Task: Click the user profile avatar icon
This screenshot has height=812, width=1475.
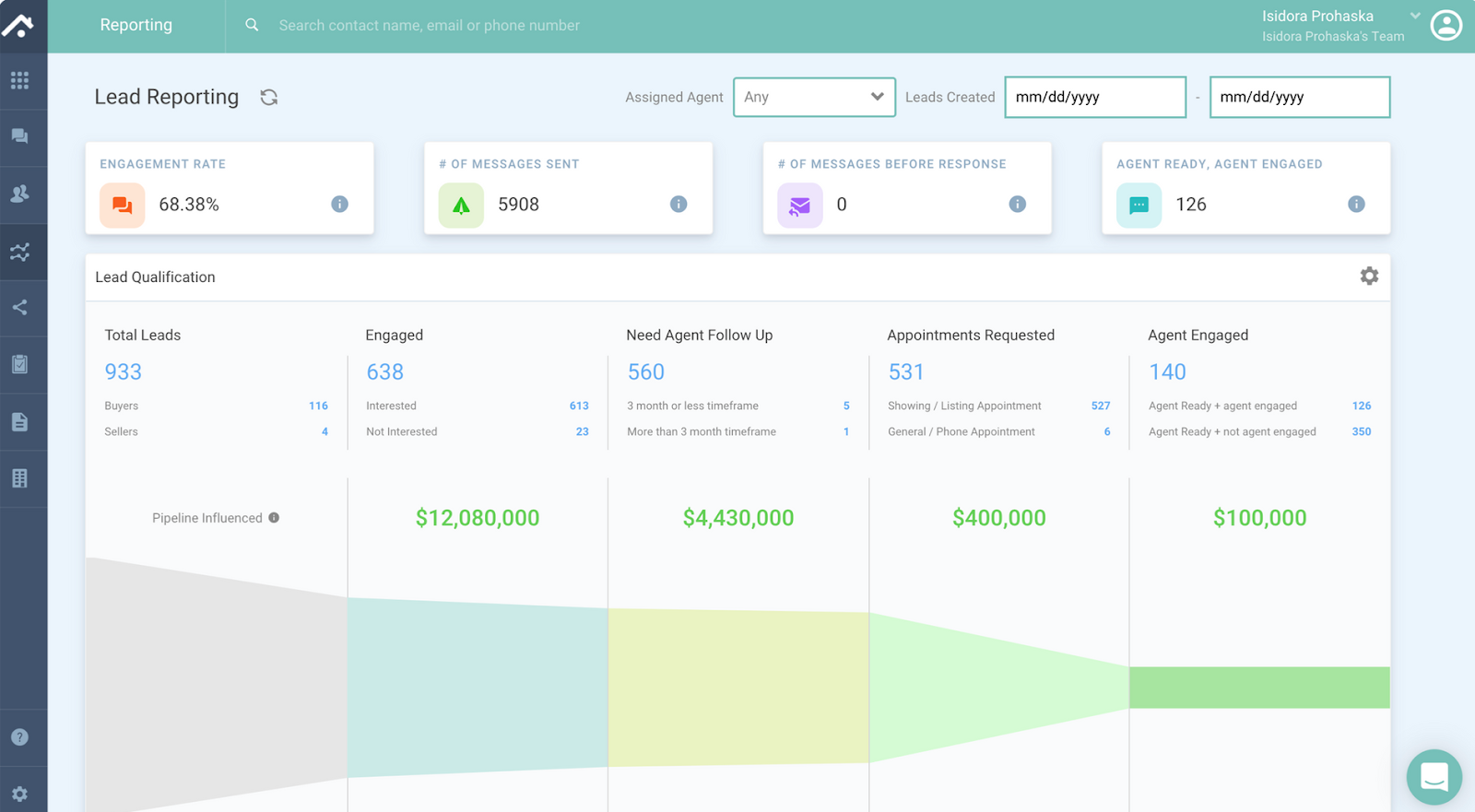Action: [1445, 26]
